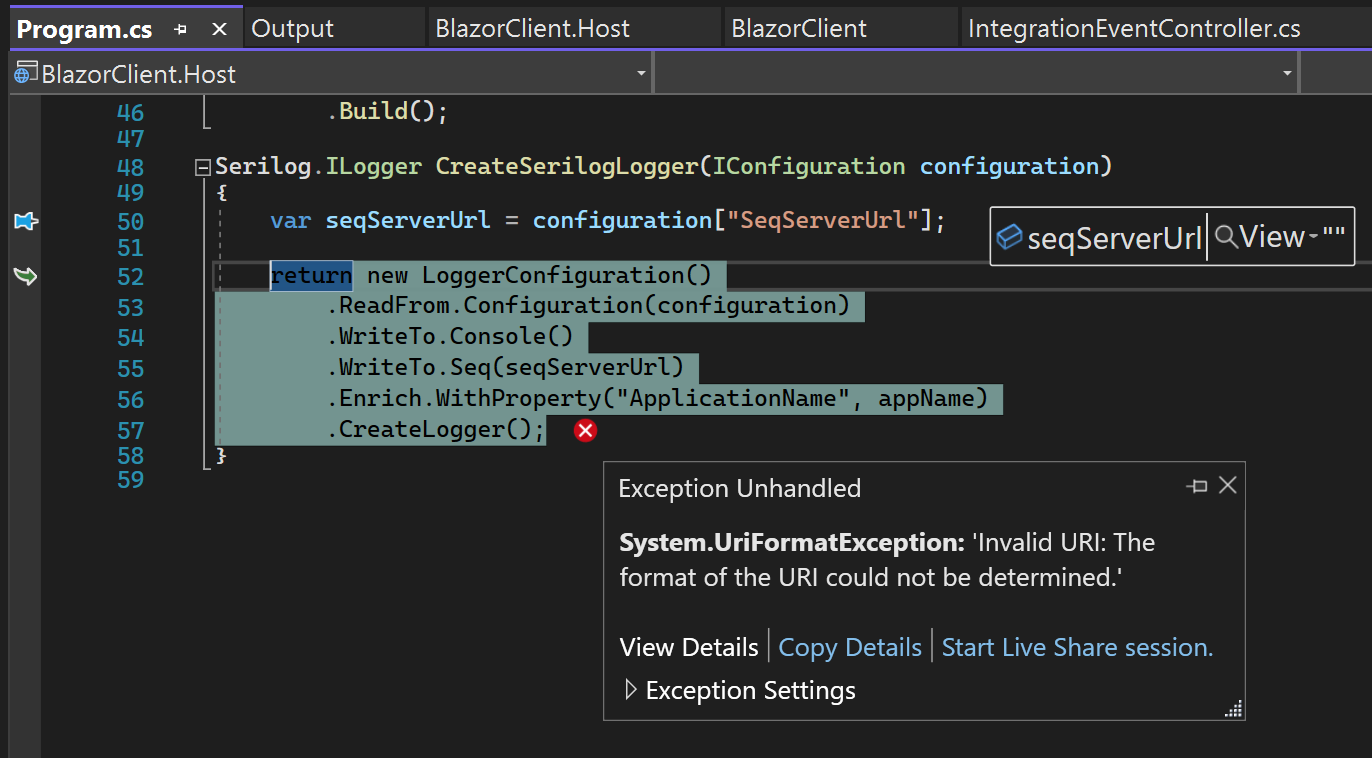1372x758 pixels.
Task: Click line number 52 in the editor
Action: click(130, 276)
